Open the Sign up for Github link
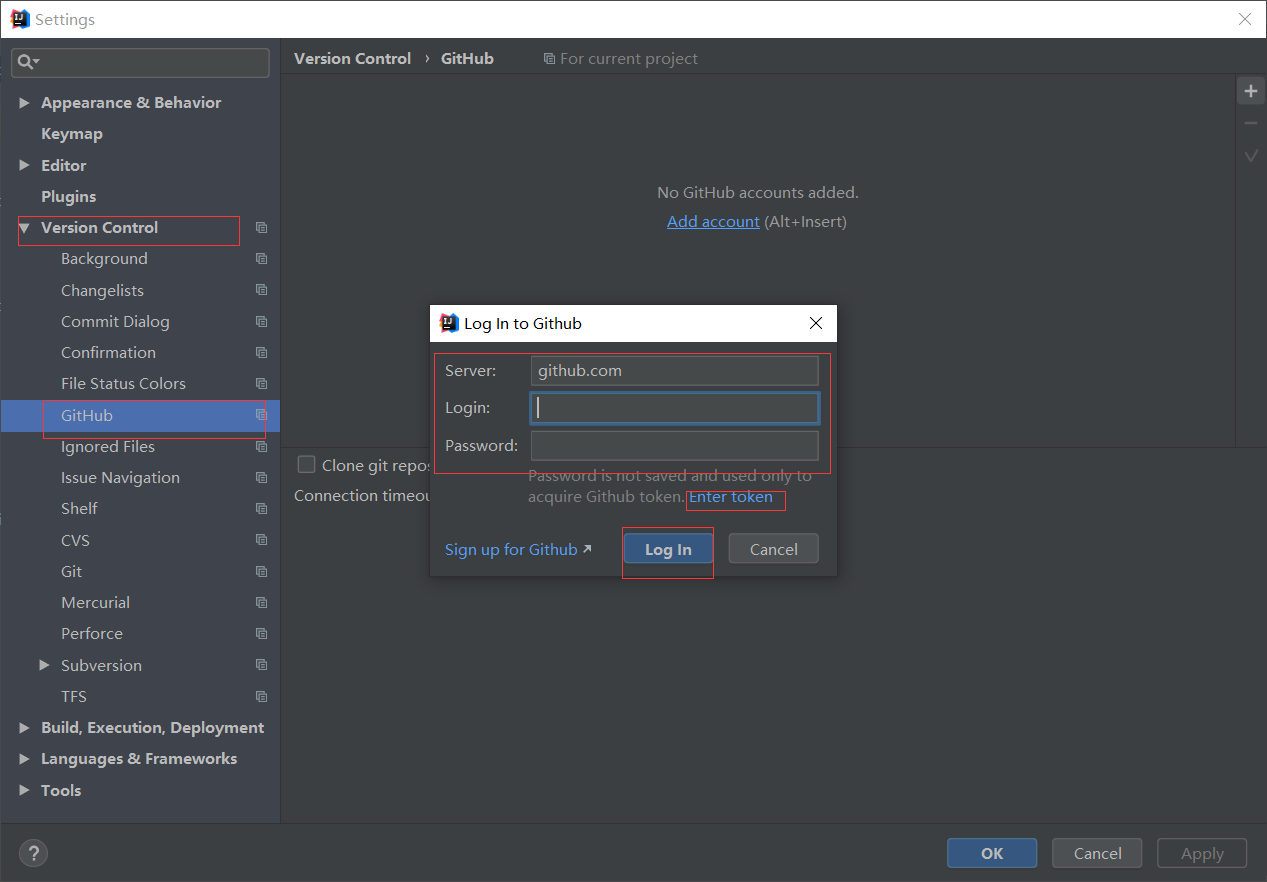 [518, 549]
